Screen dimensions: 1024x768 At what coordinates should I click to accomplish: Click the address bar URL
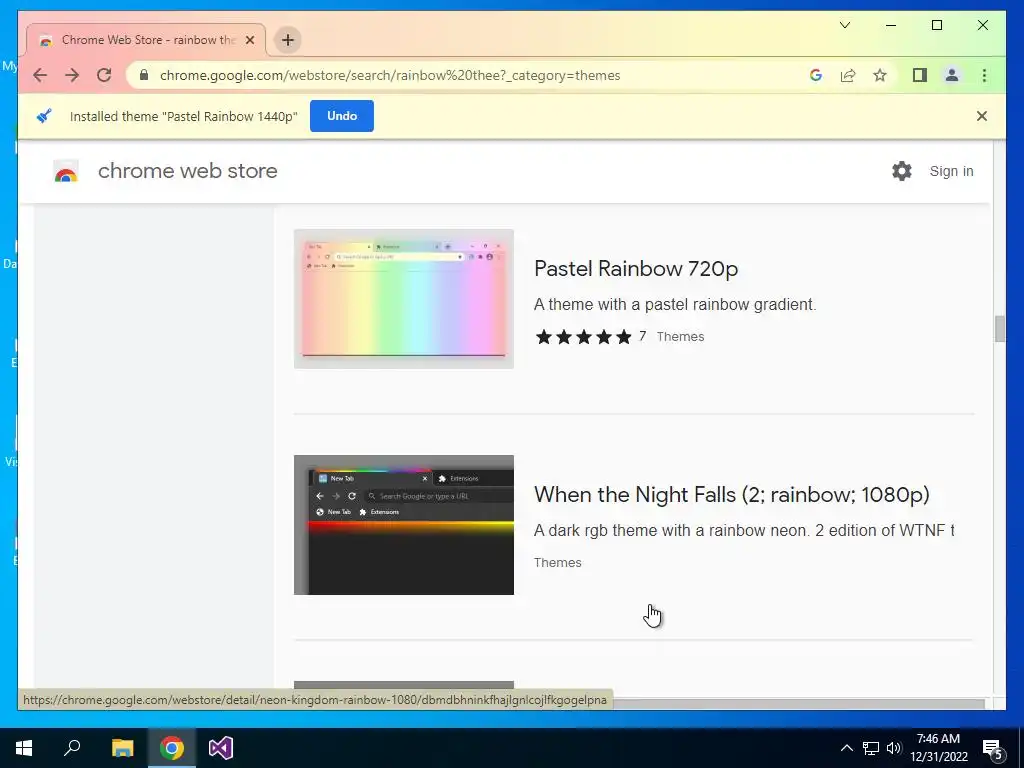[390, 75]
